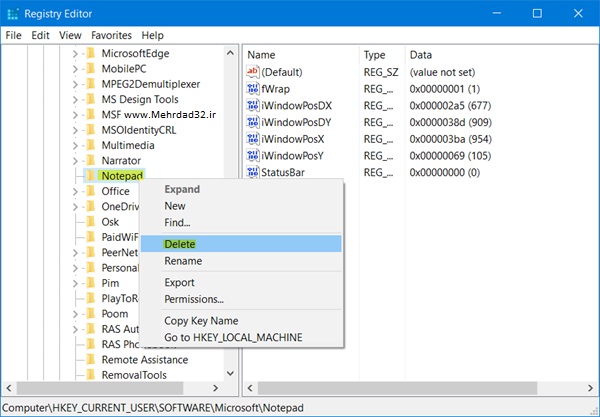Choose Find... in the context menu
600x417 pixels.
241,223
